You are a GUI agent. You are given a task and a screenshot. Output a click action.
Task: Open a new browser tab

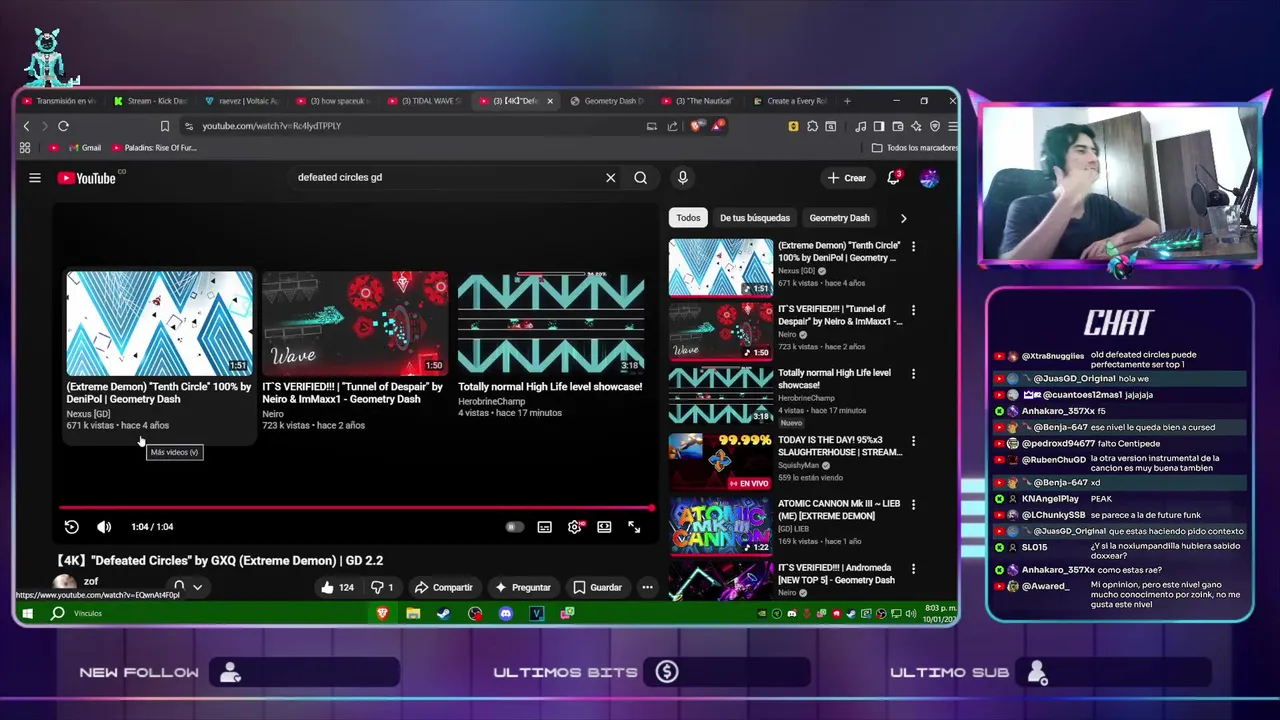tap(847, 101)
